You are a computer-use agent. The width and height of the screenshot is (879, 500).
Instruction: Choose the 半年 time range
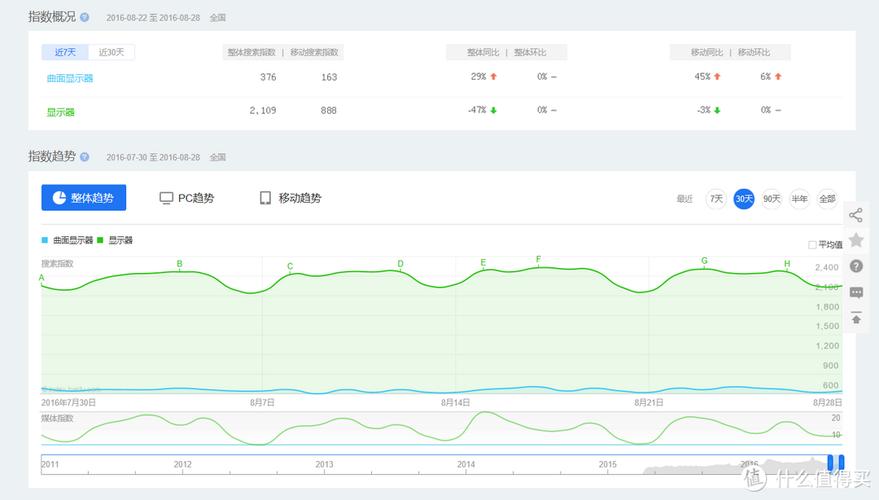coord(799,199)
